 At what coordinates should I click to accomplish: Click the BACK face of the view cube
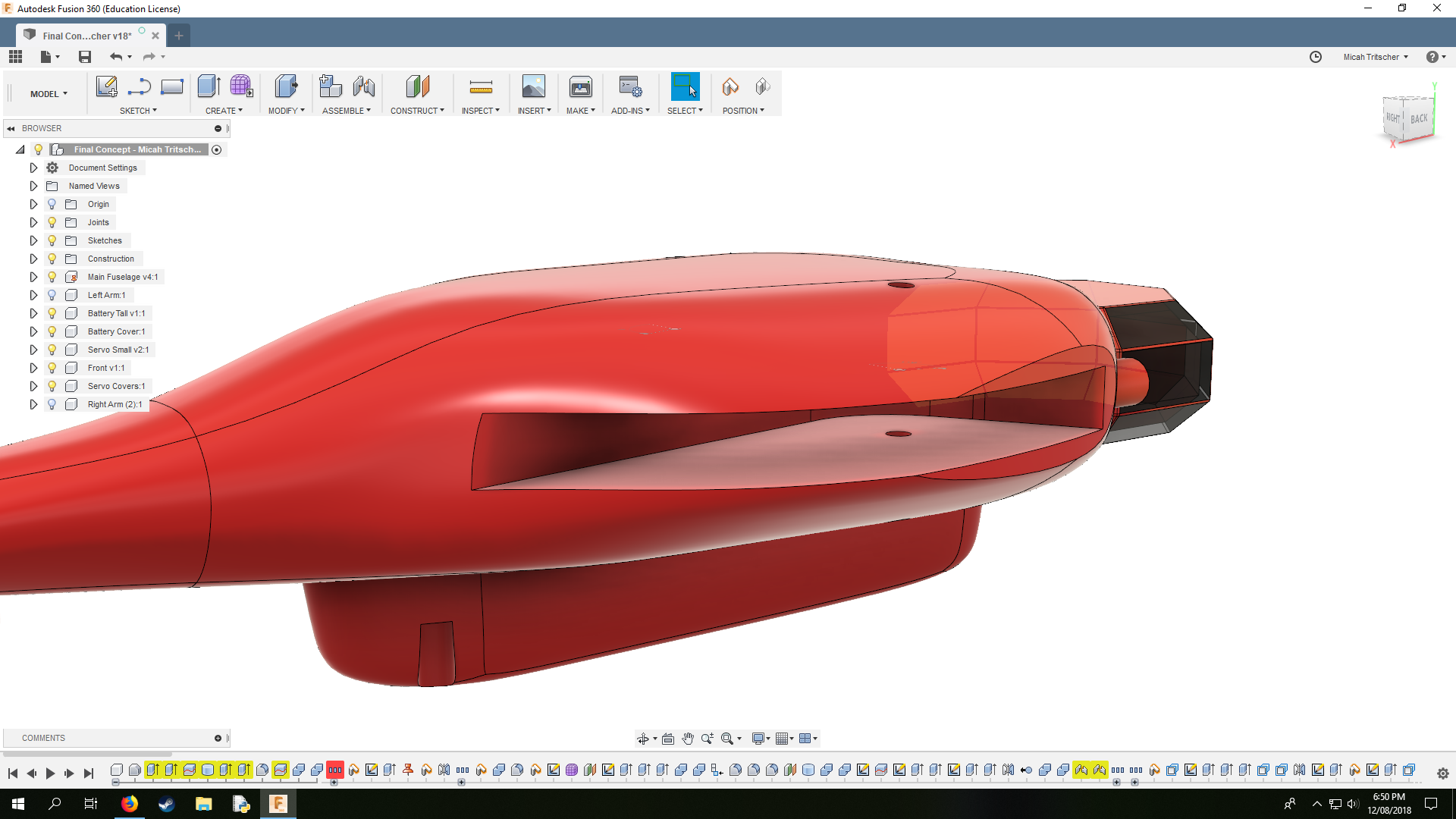1419,119
